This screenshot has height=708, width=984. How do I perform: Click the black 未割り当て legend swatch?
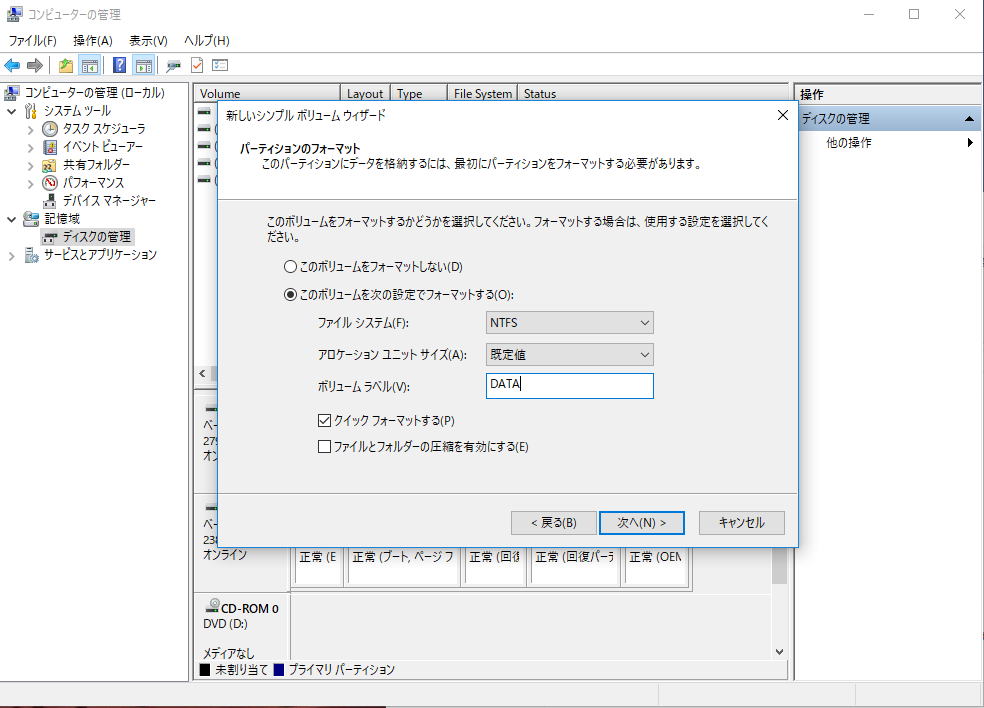click(205, 670)
